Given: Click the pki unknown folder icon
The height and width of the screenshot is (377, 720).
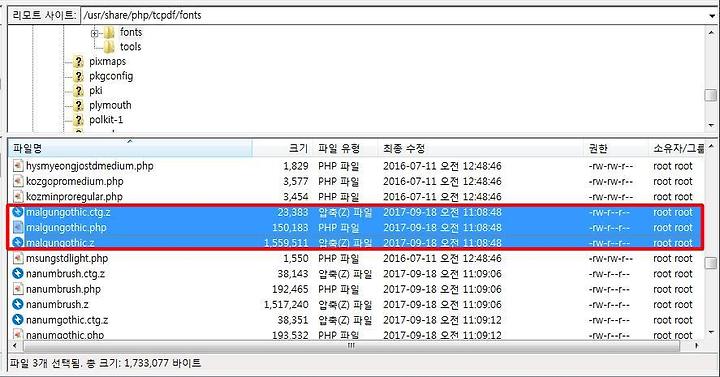Looking at the screenshot, I should pyautogui.click(x=79, y=91).
